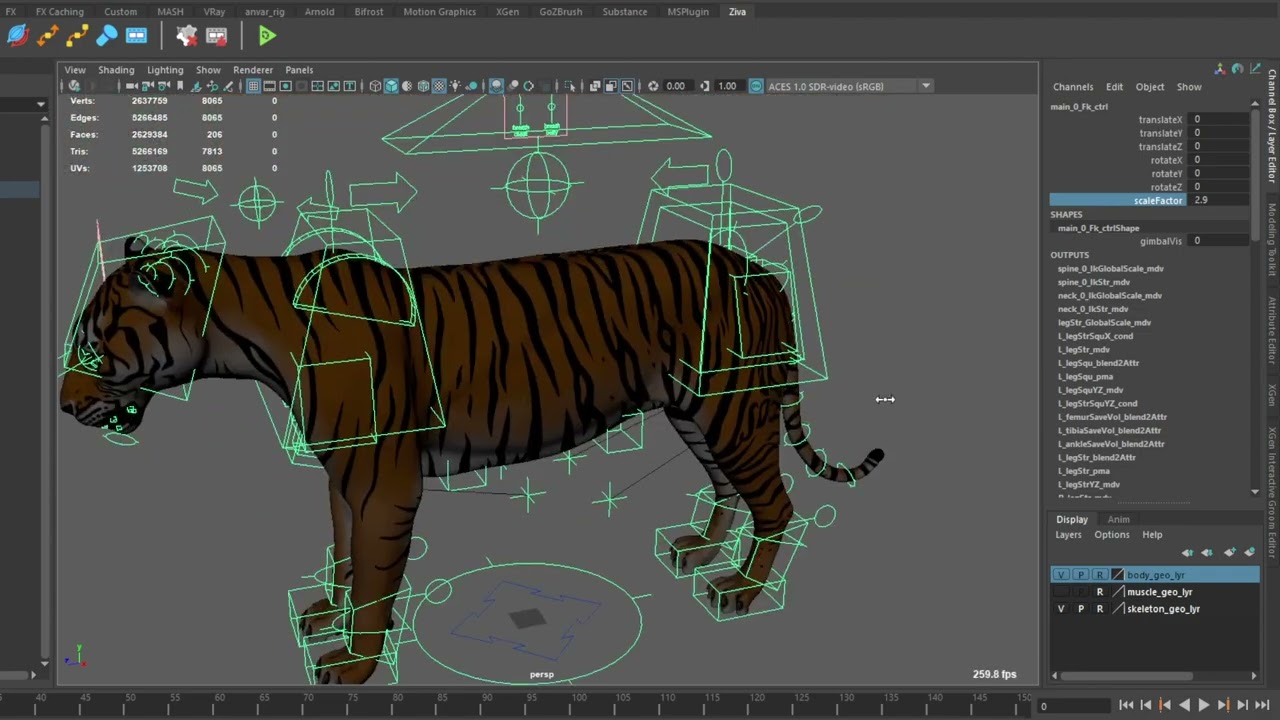1280x720 pixels.
Task: Switch to the MASH shelf tab
Action: click(170, 12)
